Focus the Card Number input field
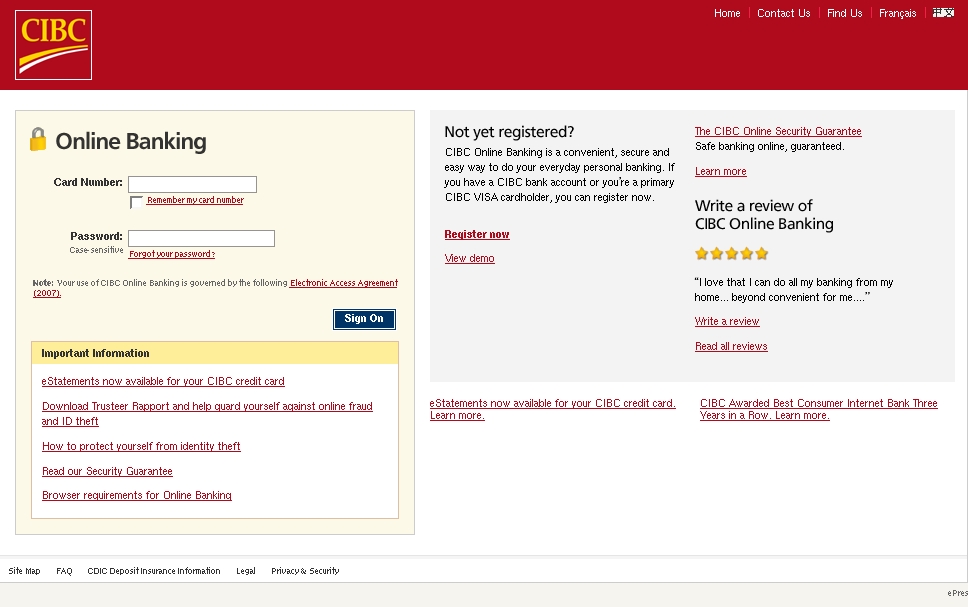The image size is (968, 607). coord(192,184)
